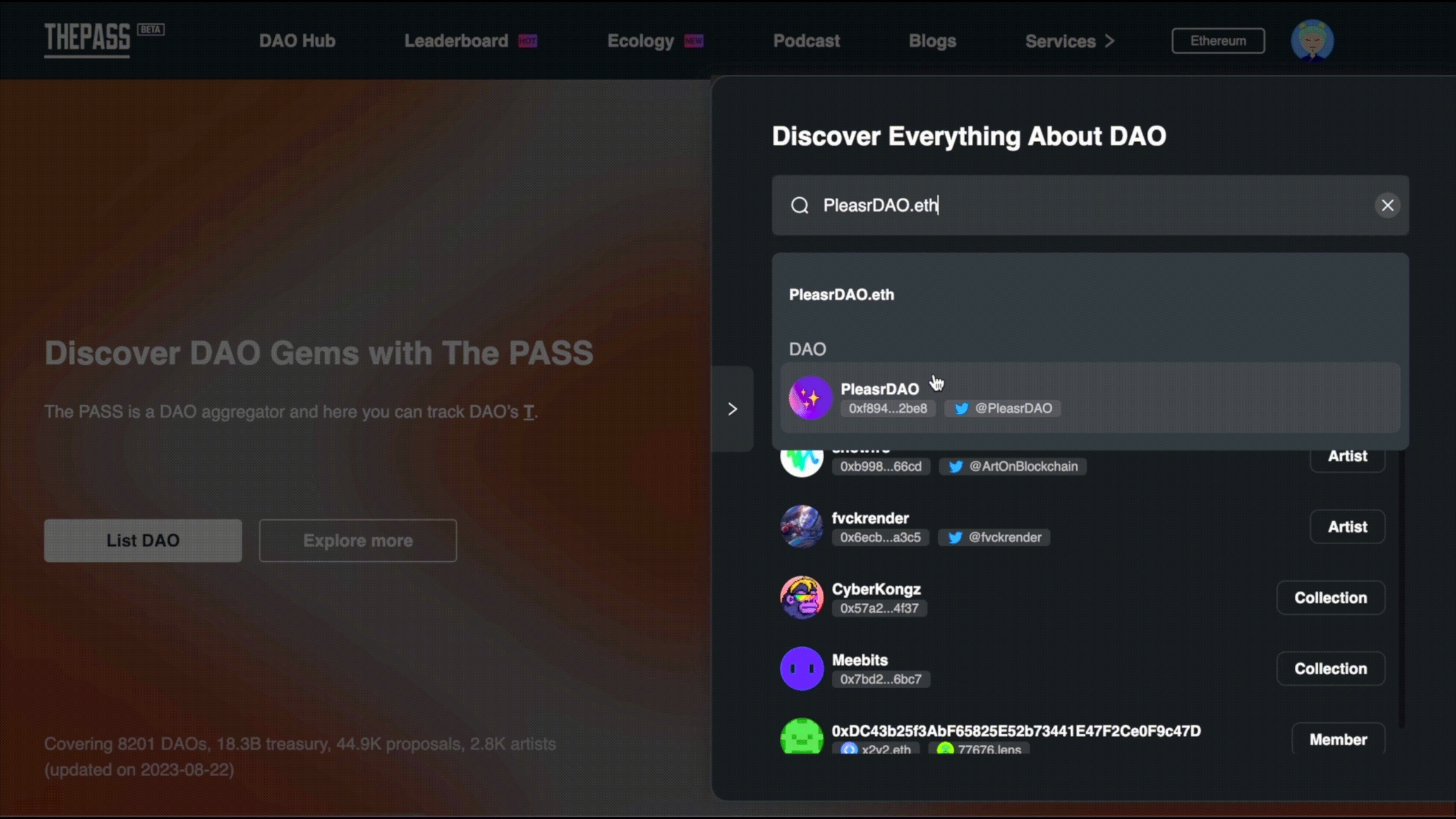Go to DAO Hub page
Viewport: 1456px width, 819px height.
click(x=297, y=41)
